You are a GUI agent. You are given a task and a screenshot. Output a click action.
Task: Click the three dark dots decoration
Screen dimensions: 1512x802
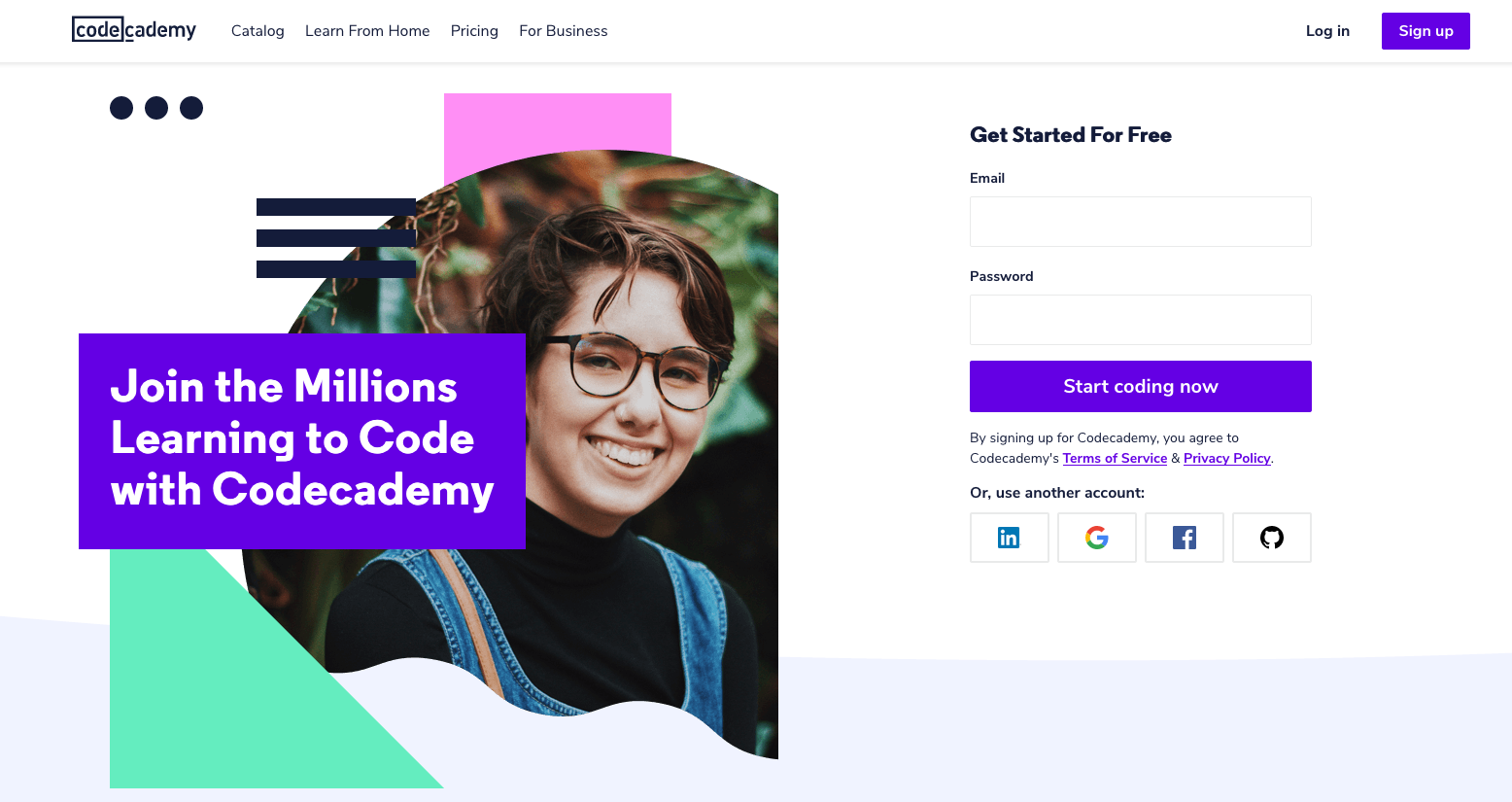click(x=156, y=108)
